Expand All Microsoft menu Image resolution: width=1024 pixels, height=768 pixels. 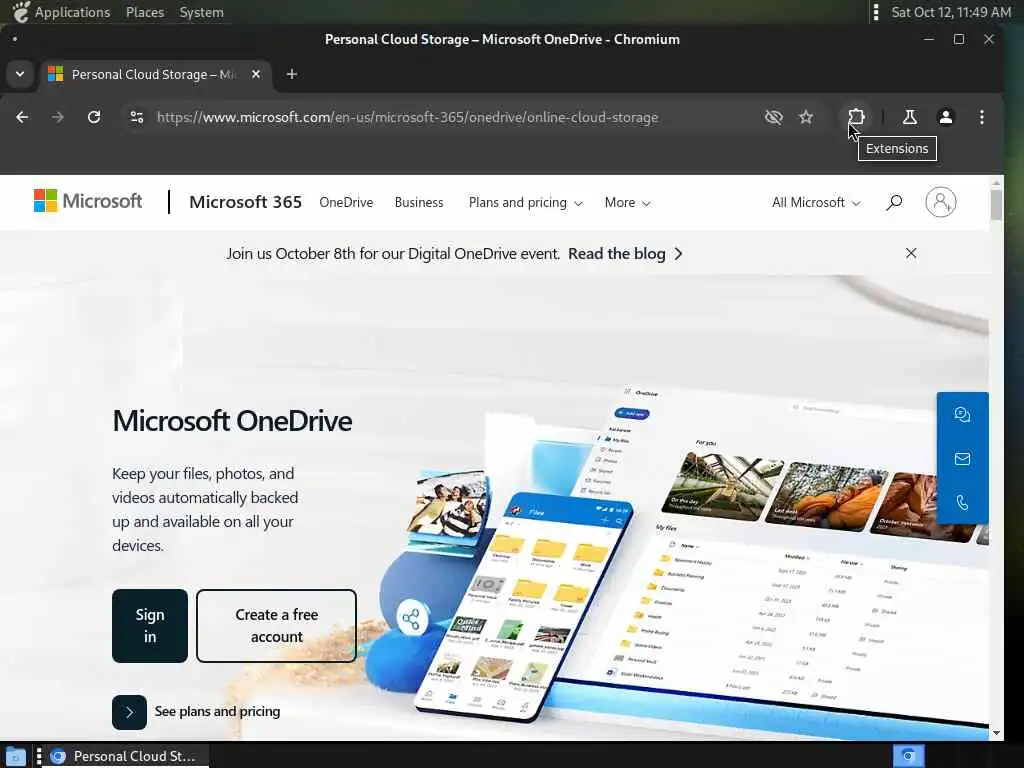(816, 202)
